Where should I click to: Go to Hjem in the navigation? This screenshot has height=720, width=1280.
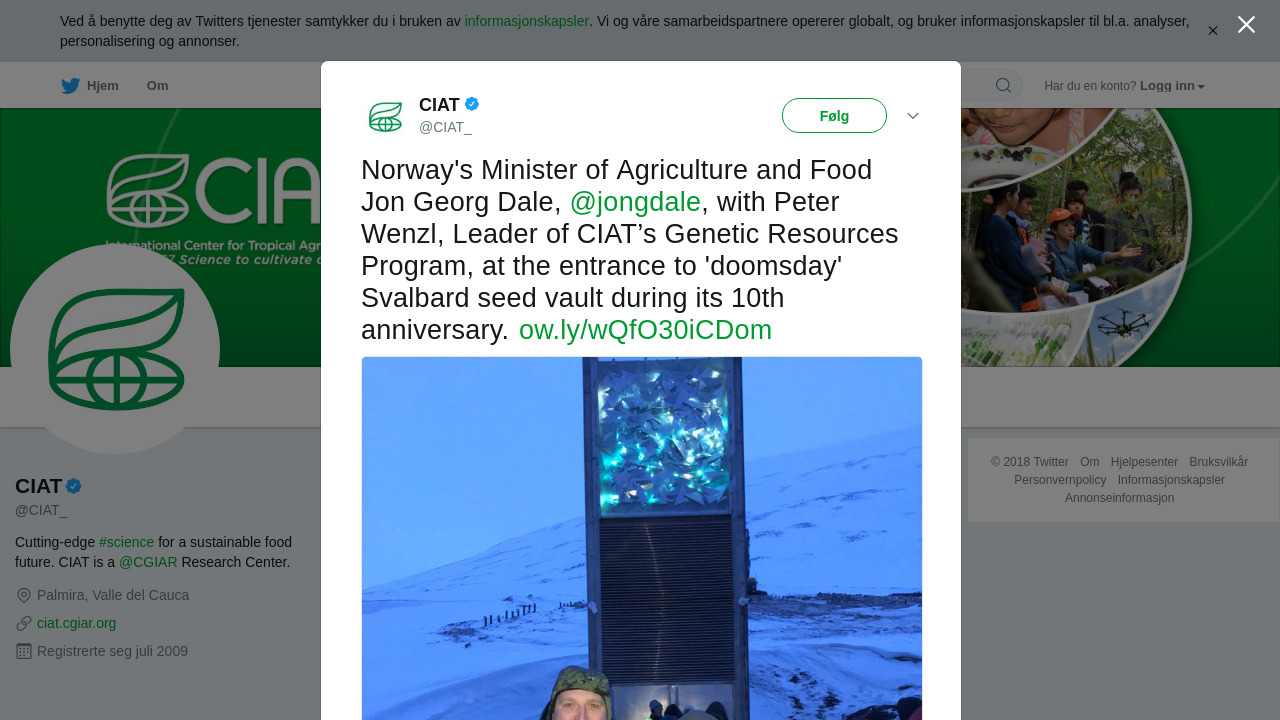coord(102,86)
